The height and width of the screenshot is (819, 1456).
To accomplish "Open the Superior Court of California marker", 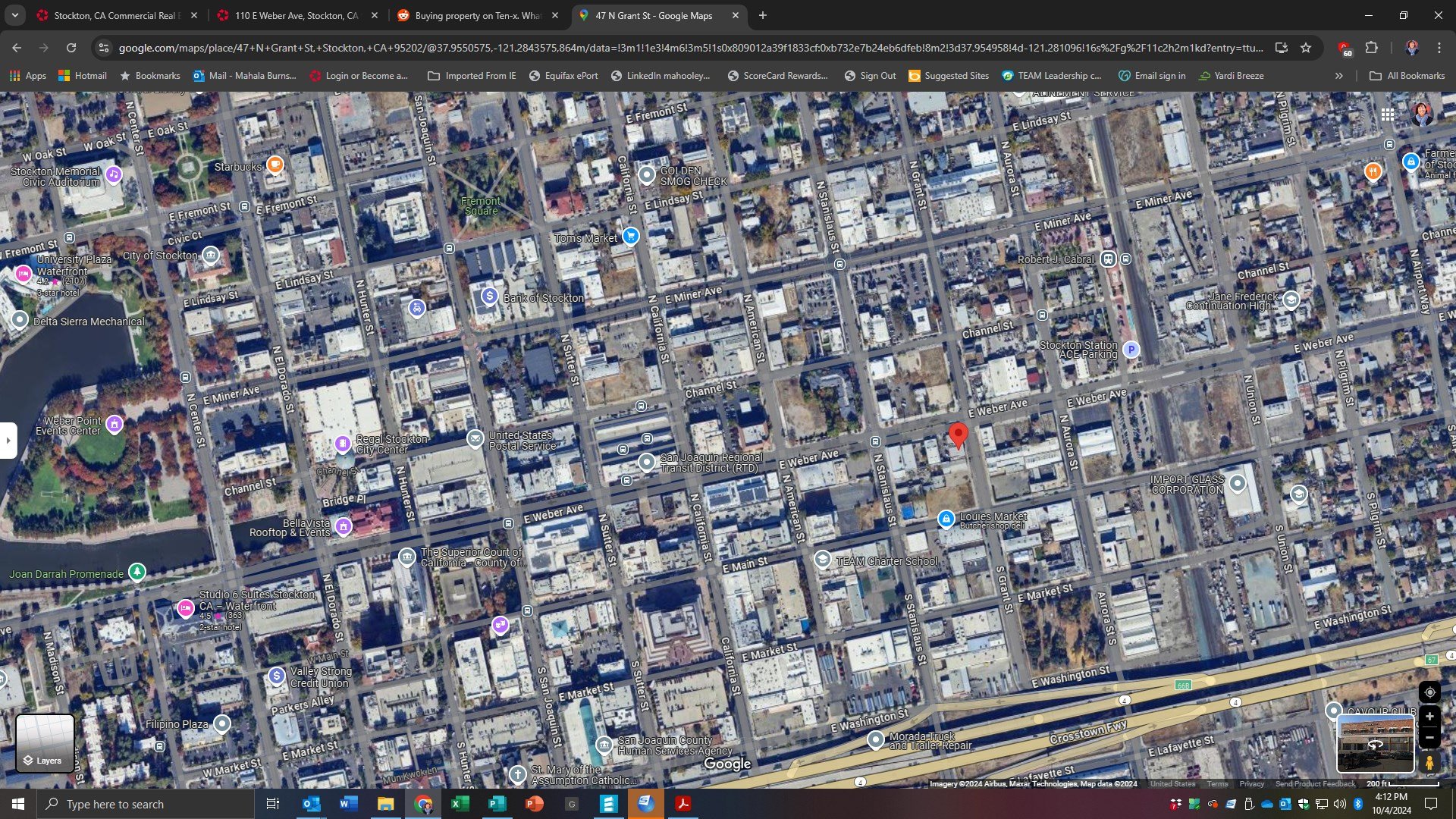I will click(407, 557).
